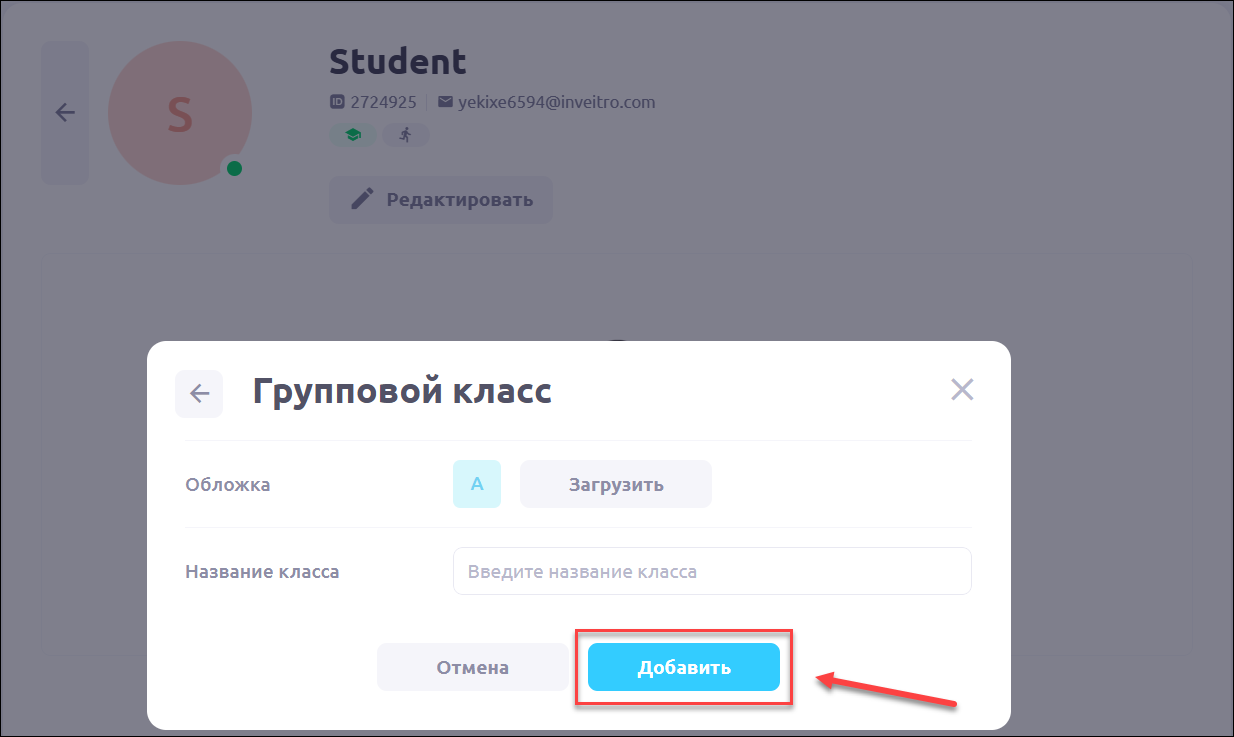Click the Название класса field label
This screenshot has height=737, width=1234.
[262, 572]
